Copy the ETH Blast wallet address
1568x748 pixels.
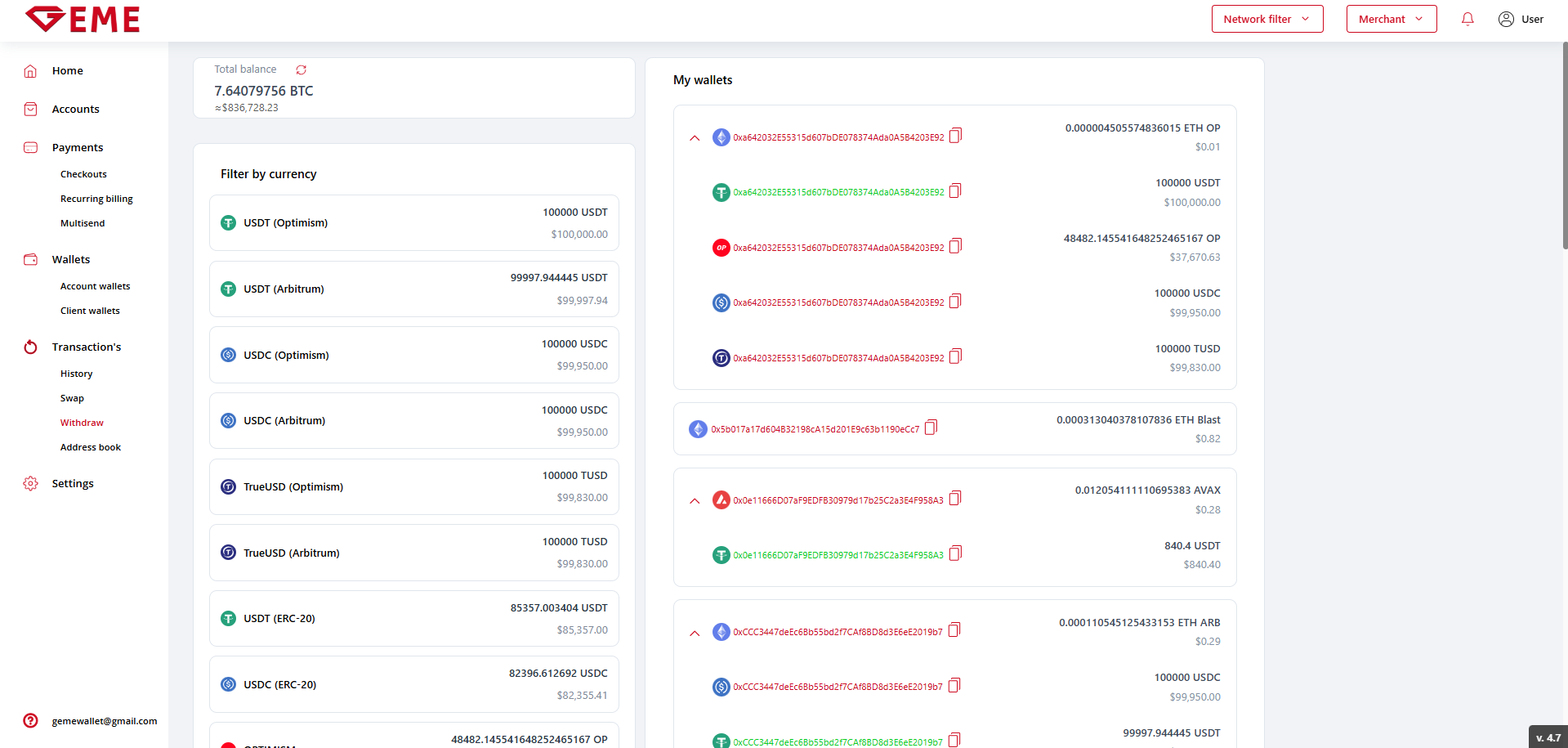(x=931, y=428)
